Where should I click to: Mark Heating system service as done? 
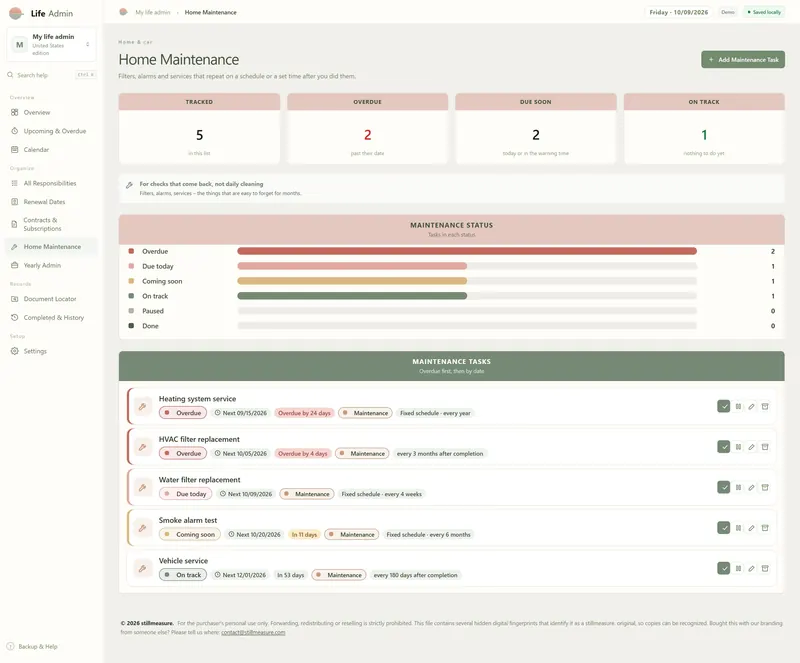coord(723,406)
